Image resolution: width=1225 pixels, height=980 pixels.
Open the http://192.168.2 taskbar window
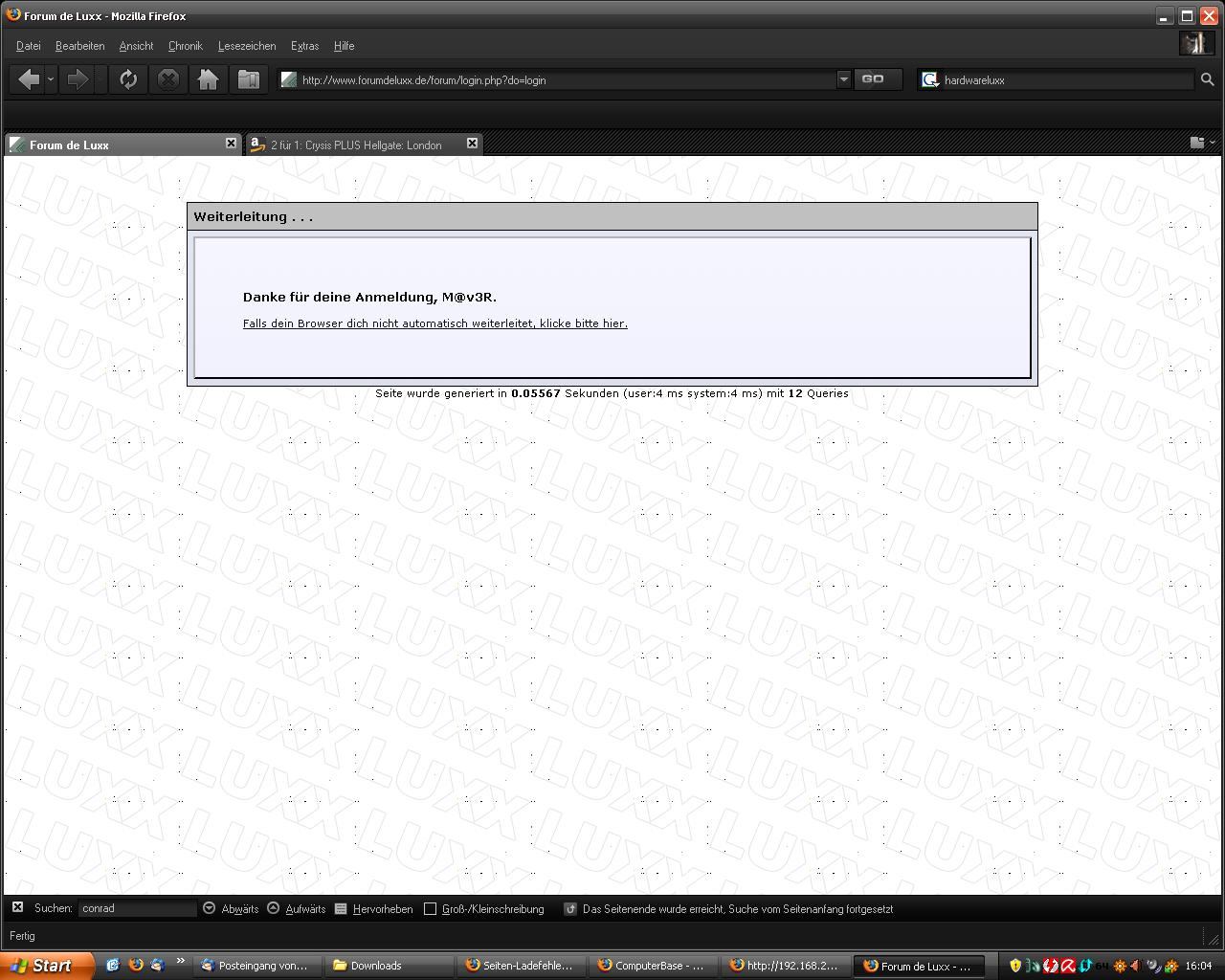pyautogui.click(x=786, y=966)
